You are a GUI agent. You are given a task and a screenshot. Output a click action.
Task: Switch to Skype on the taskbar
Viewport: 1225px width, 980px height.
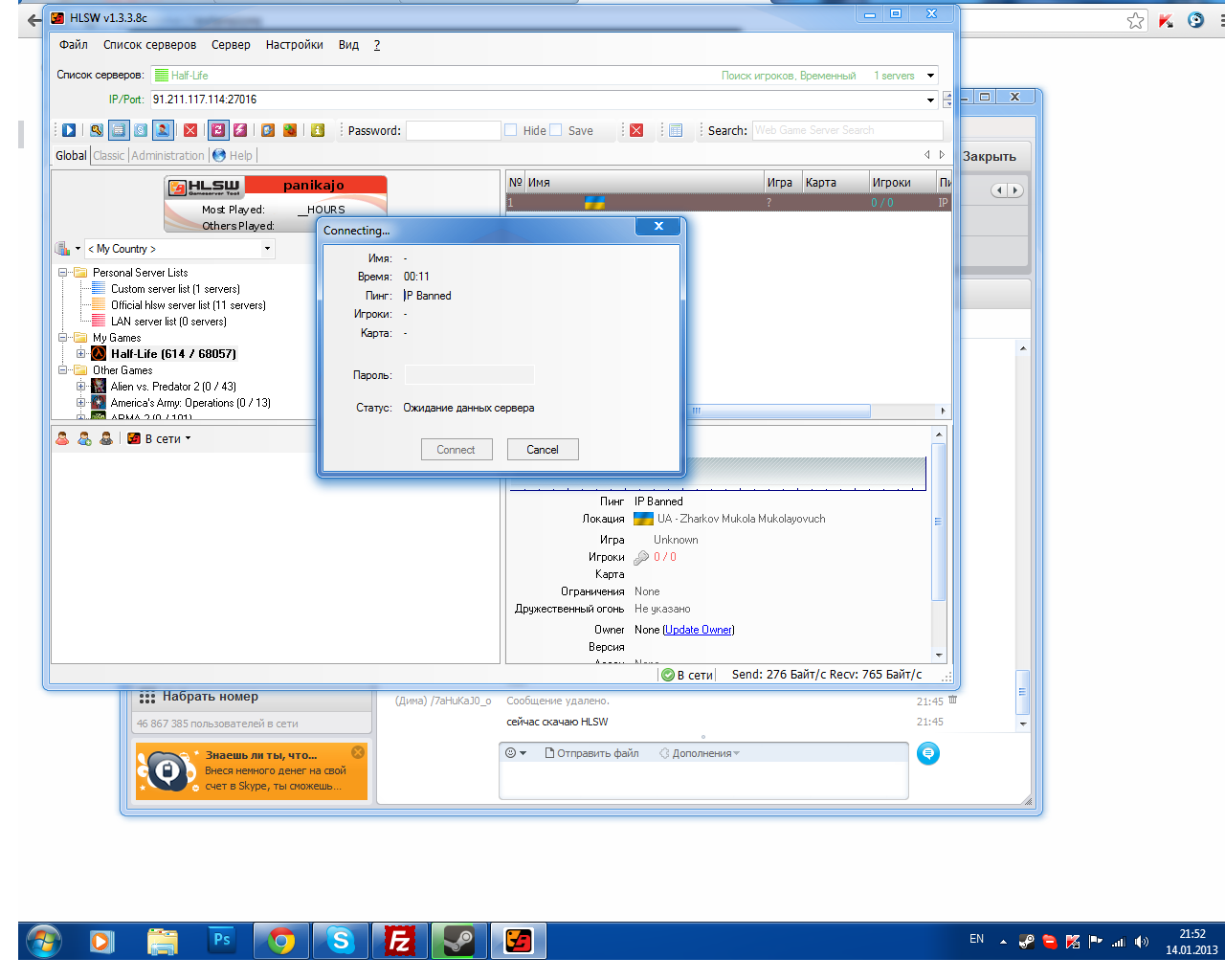pyautogui.click(x=341, y=941)
